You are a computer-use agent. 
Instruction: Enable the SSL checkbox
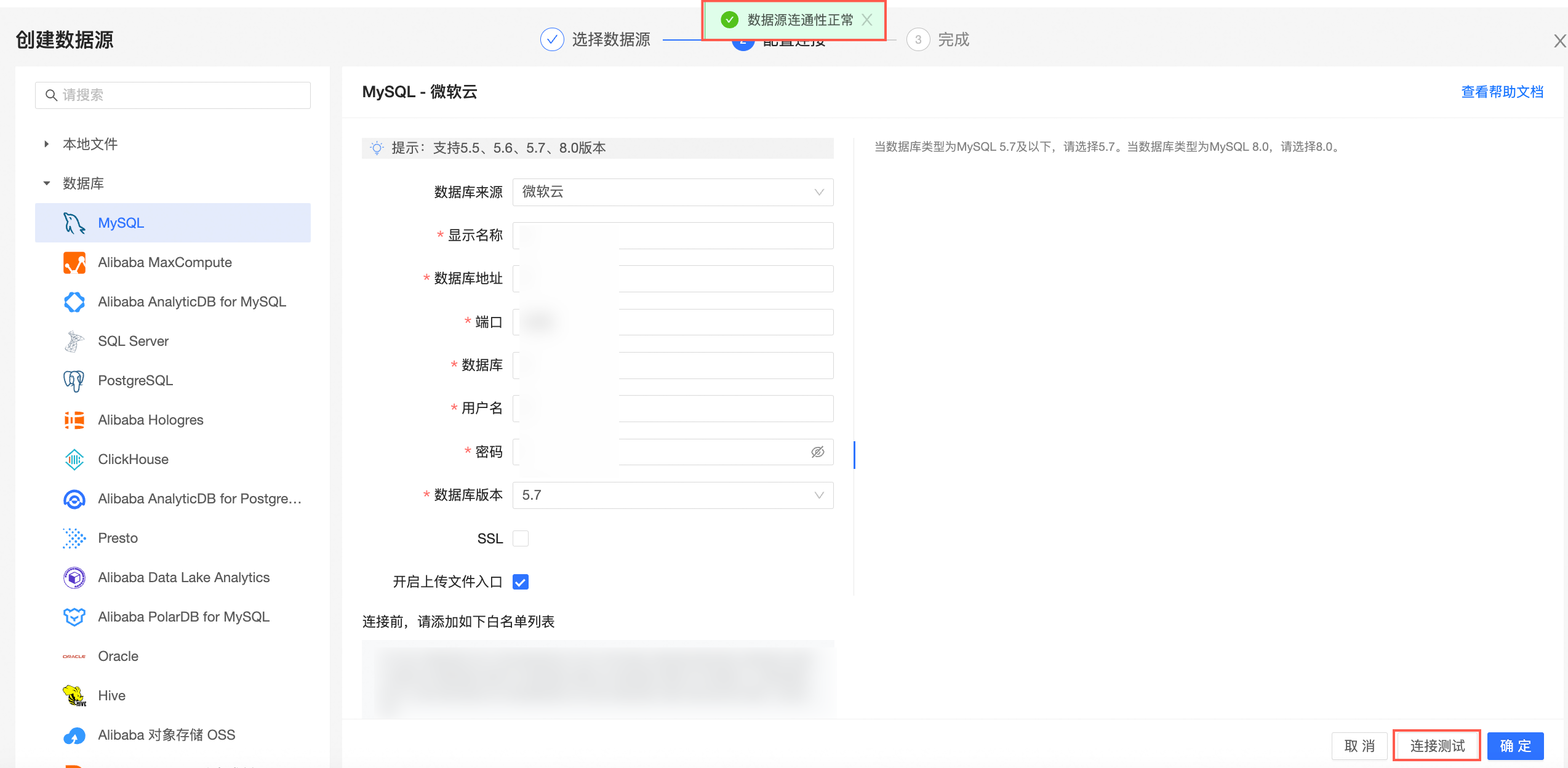(521, 538)
